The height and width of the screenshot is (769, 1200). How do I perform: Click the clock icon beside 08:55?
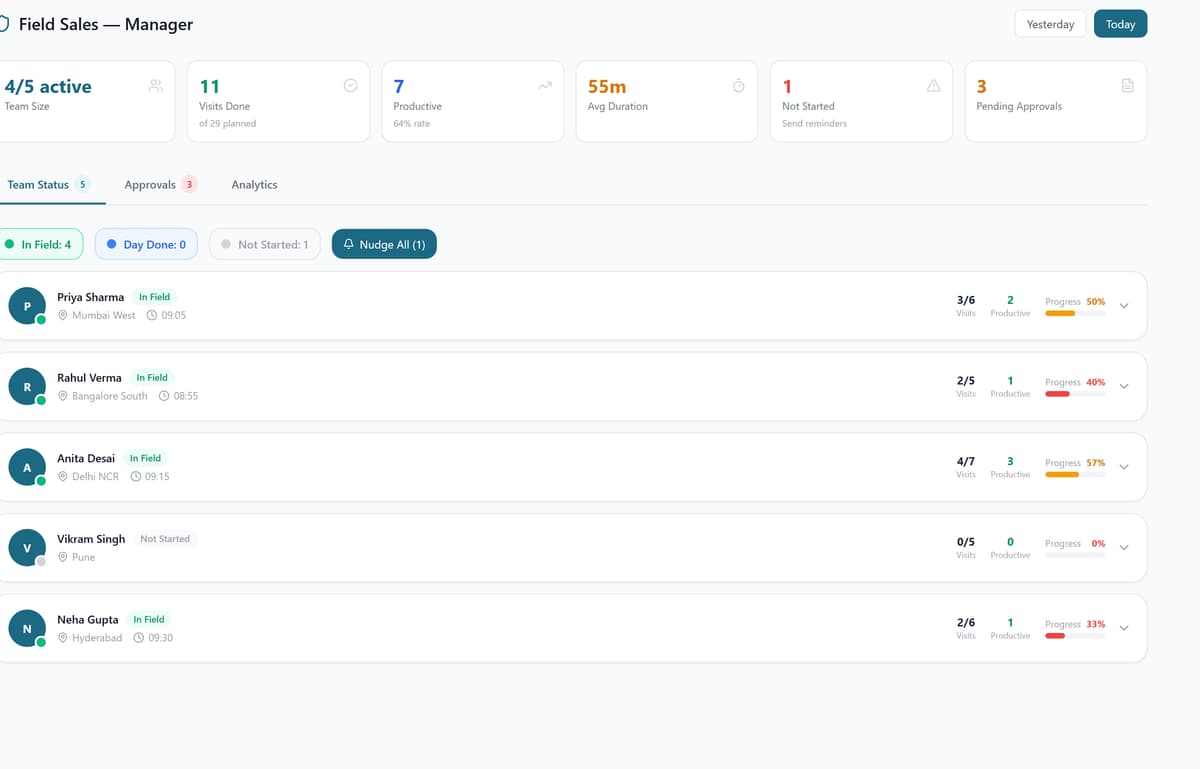164,396
